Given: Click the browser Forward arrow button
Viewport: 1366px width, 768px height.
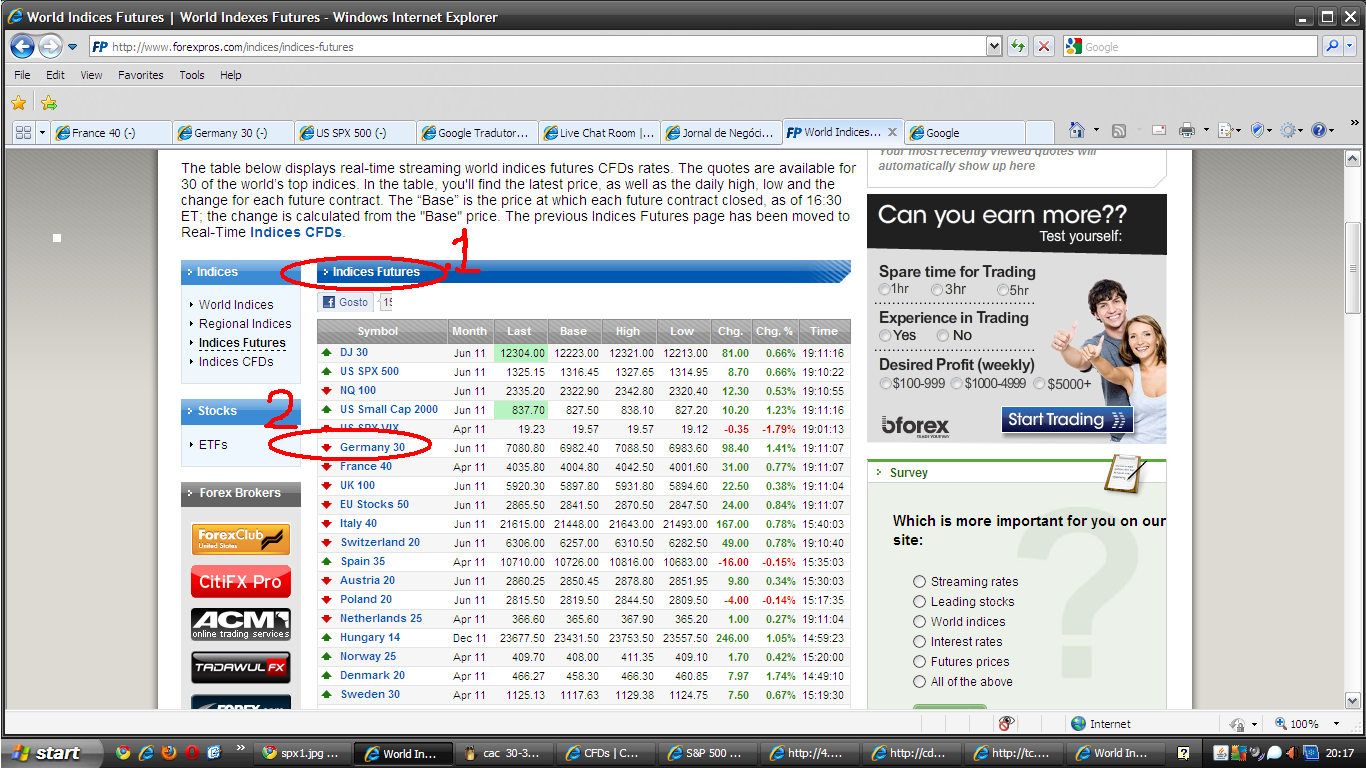Looking at the screenshot, I should (50, 46).
